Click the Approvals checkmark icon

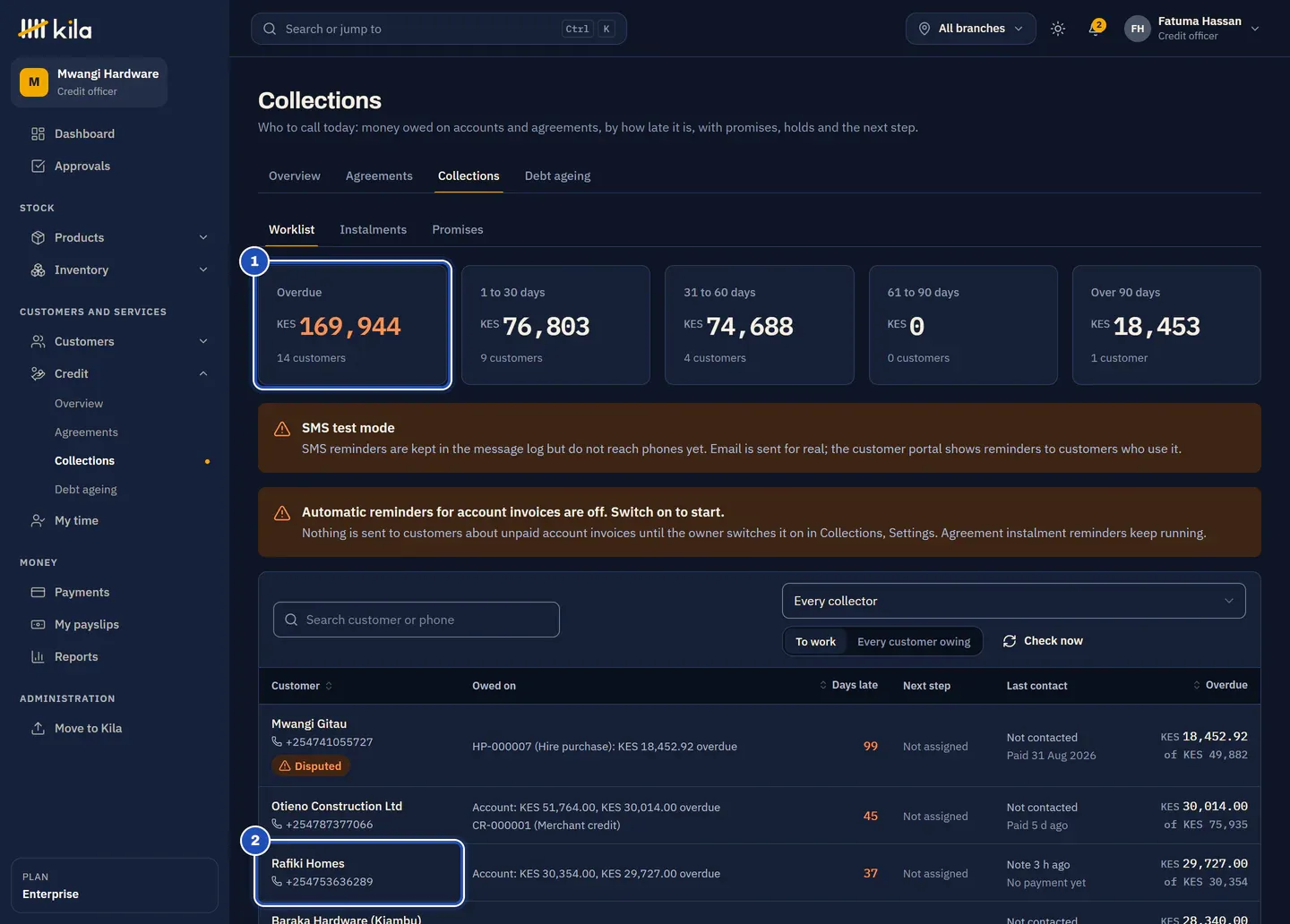[x=38, y=166]
